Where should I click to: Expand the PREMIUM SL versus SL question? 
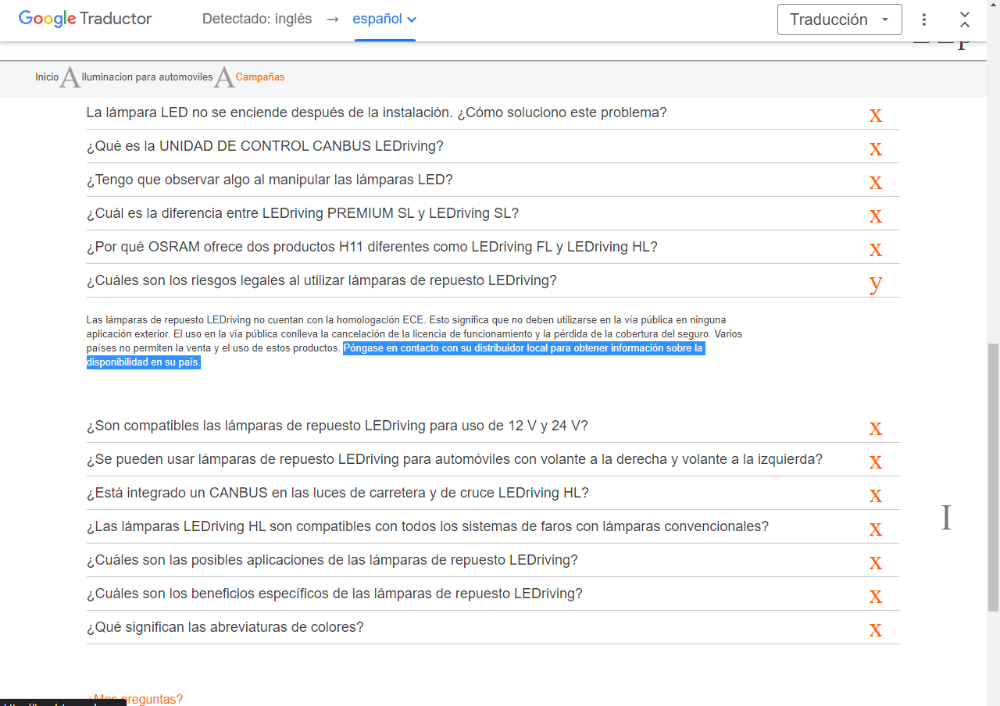(493, 214)
